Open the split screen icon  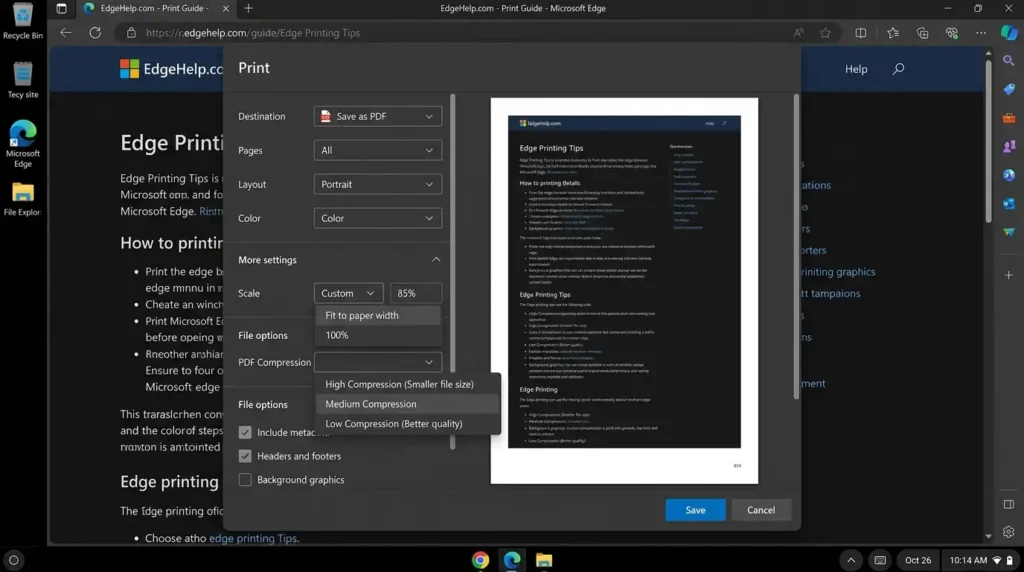(x=861, y=33)
